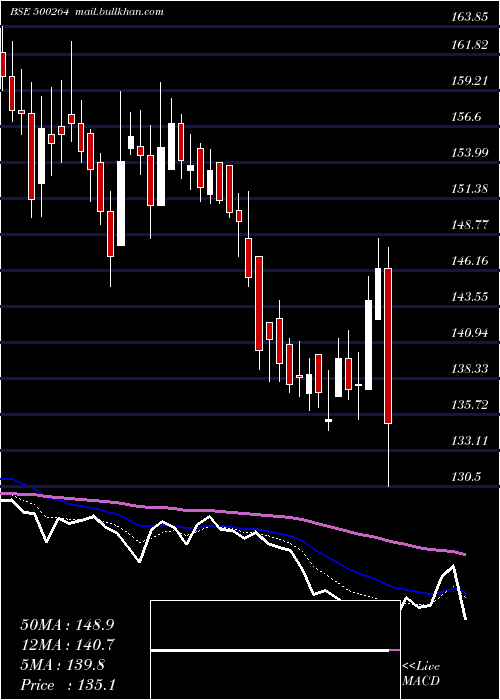Viewport: 500px width, 700px height.
Task: Select the 151.38 price level label
Action: (468, 189)
